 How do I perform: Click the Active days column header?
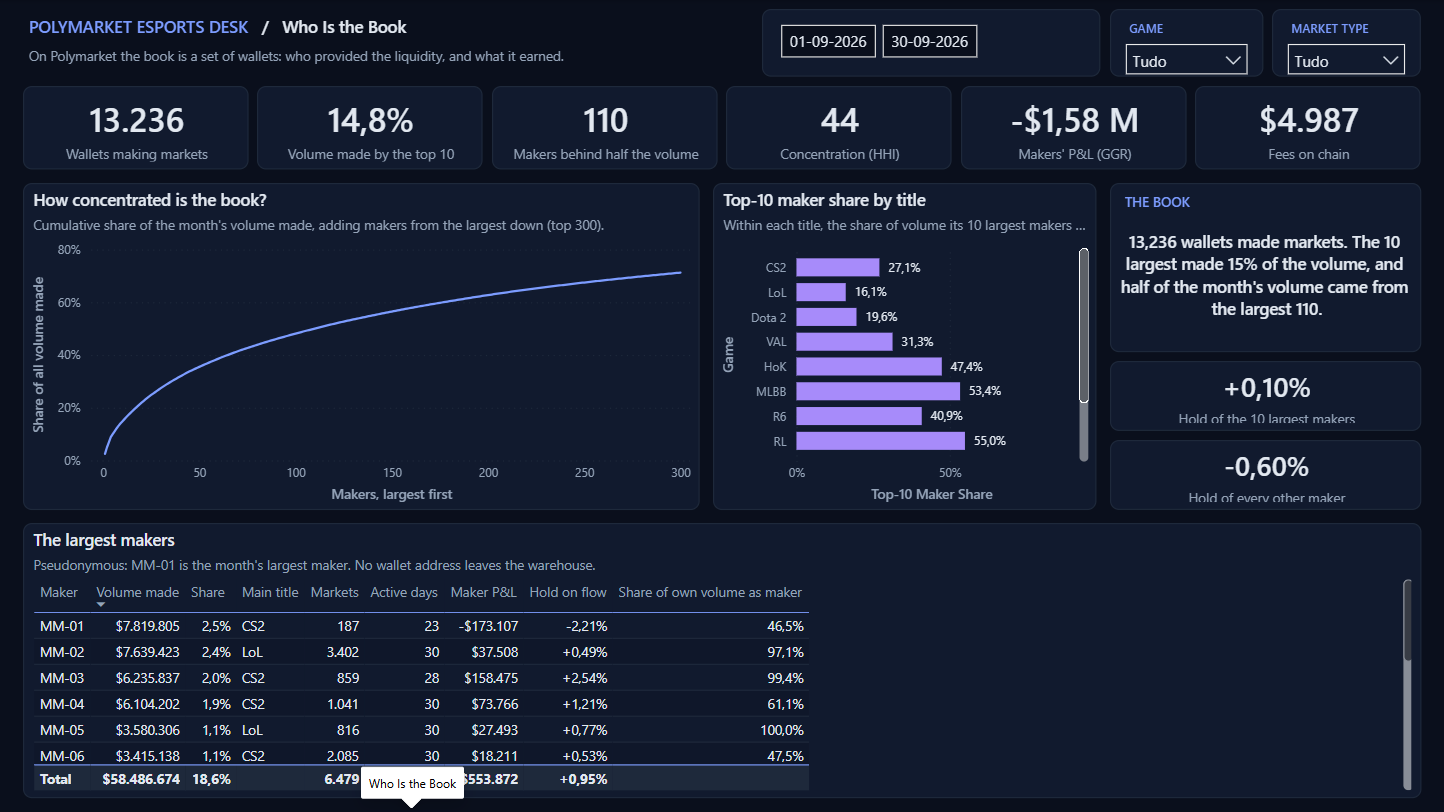(x=404, y=592)
